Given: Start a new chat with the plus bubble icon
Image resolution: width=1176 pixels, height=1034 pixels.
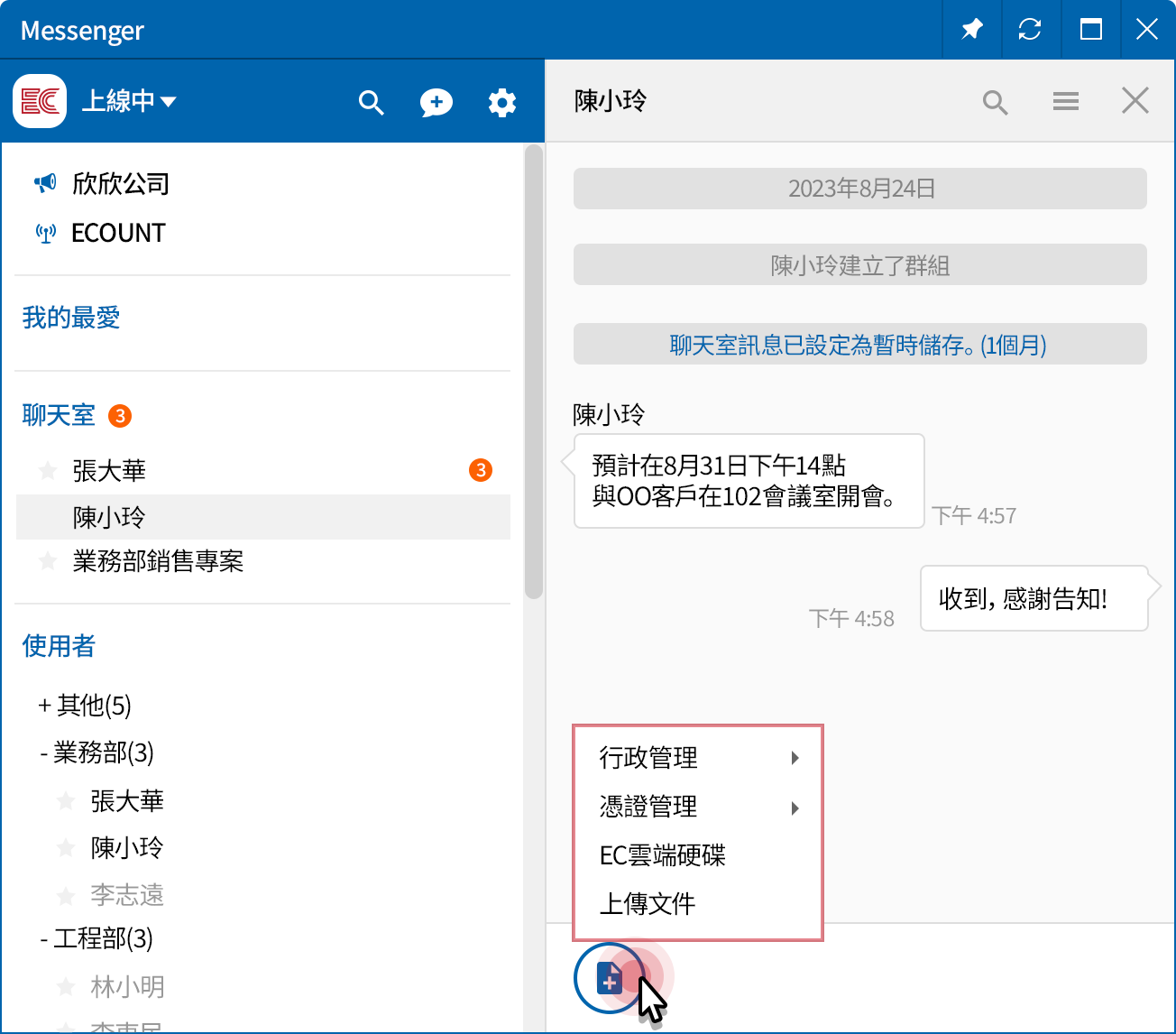Looking at the screenshot, I should (436, 102).
